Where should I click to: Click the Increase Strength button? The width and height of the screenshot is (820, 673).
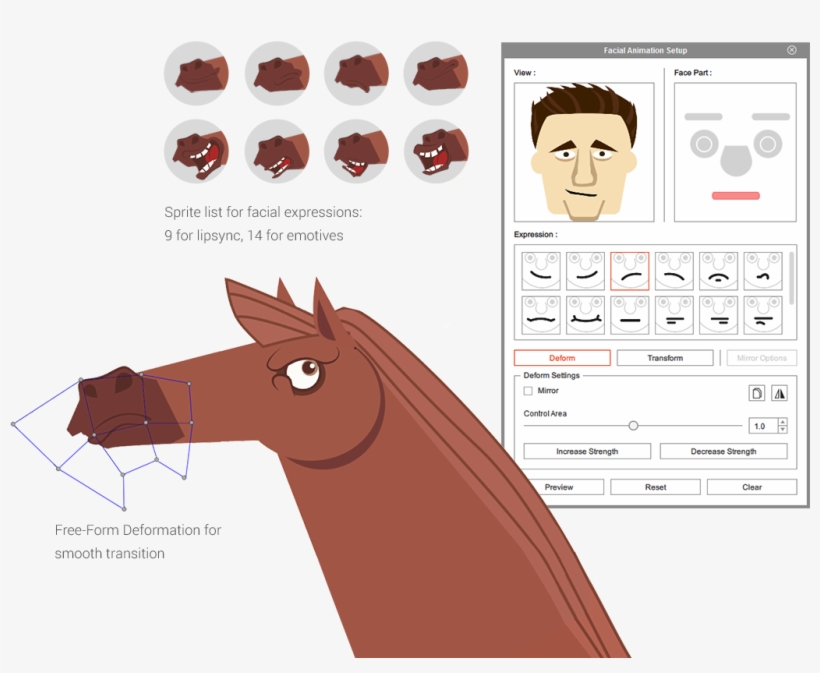pyautogui.click(x=587, y=451)
